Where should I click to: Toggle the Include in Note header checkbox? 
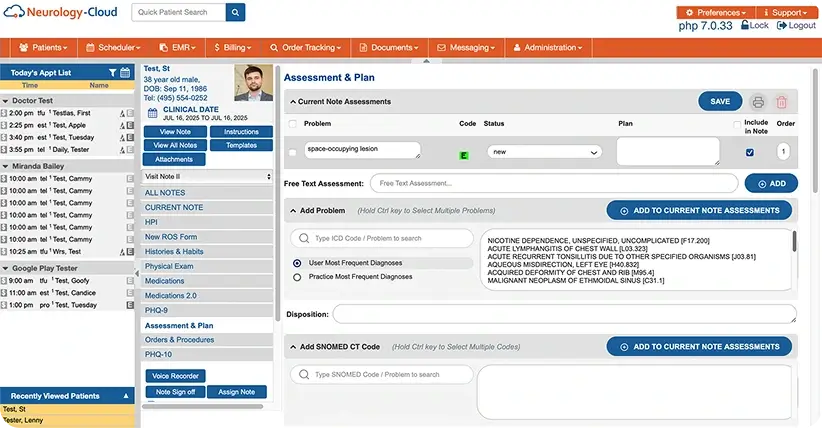click(737, 124)
